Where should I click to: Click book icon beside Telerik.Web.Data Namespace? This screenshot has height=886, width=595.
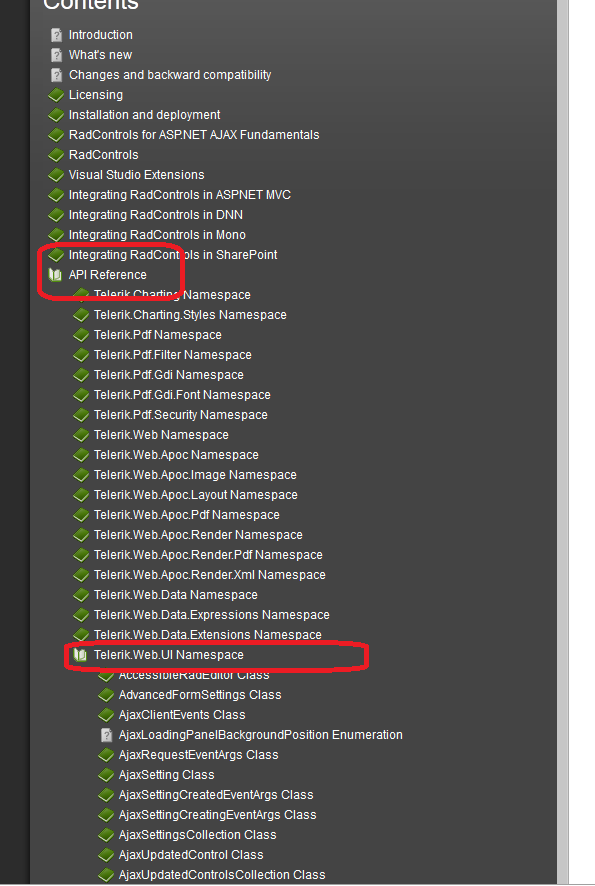(x=81, y=595)
